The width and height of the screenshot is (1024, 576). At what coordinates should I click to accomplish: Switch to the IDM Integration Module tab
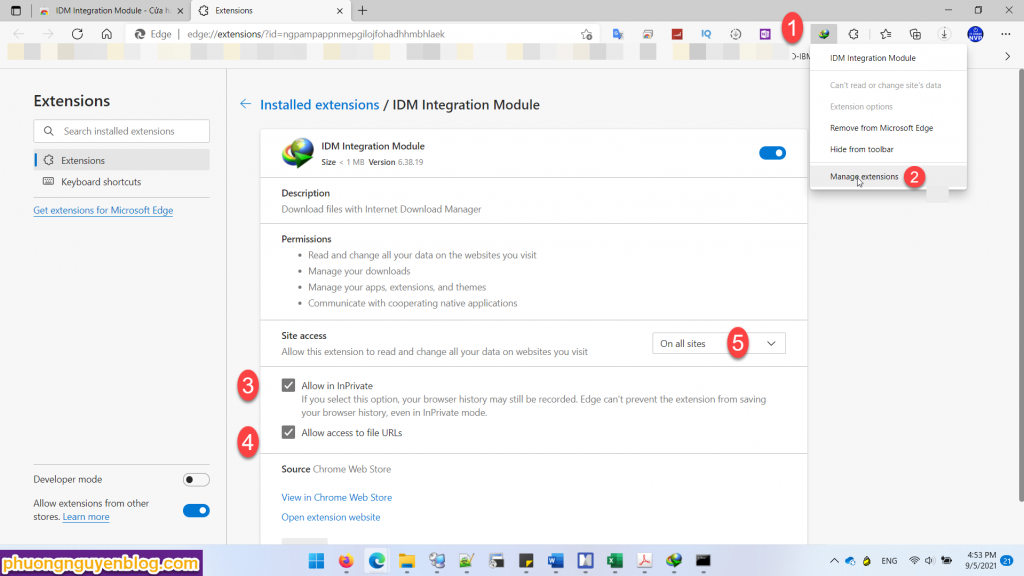pos(111,10)
